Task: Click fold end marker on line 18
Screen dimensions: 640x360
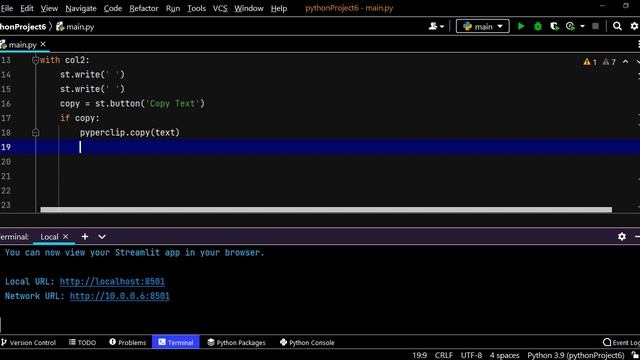Action: 36,133
